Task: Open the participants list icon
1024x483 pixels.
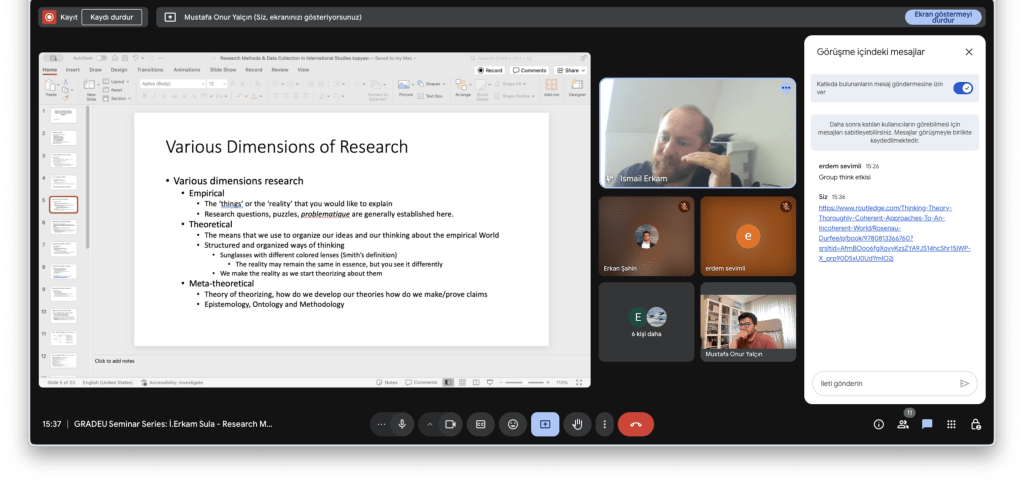Action: click(x=903, y=424)
